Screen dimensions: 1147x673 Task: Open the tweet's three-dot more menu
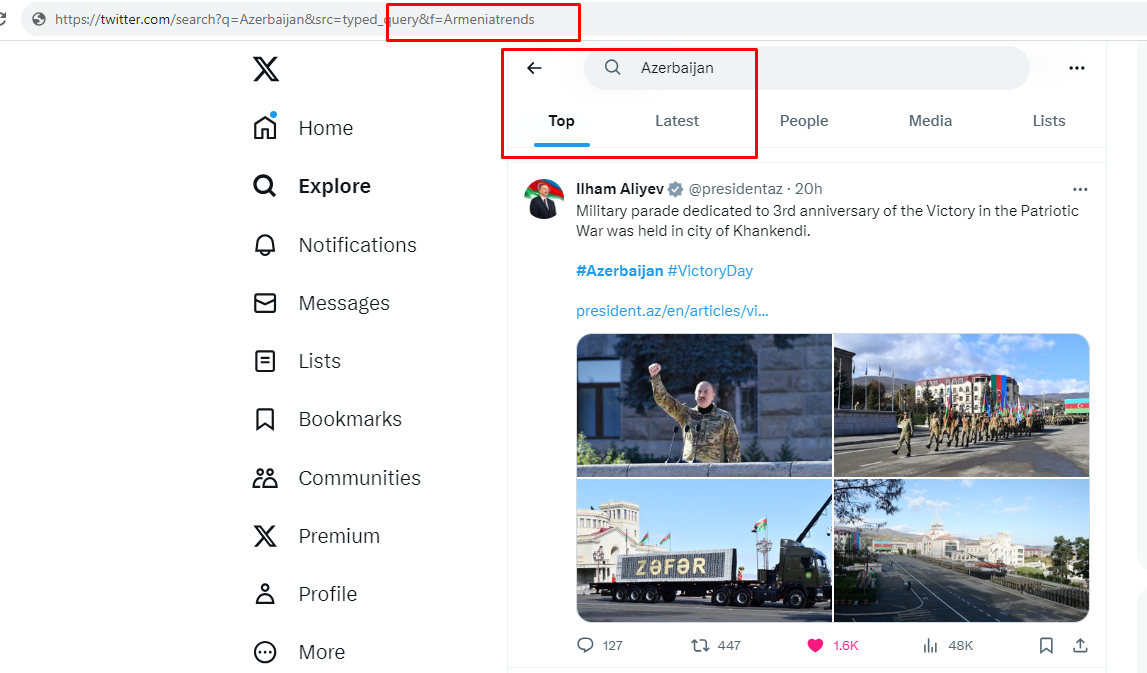click(x=1079, y=189)
